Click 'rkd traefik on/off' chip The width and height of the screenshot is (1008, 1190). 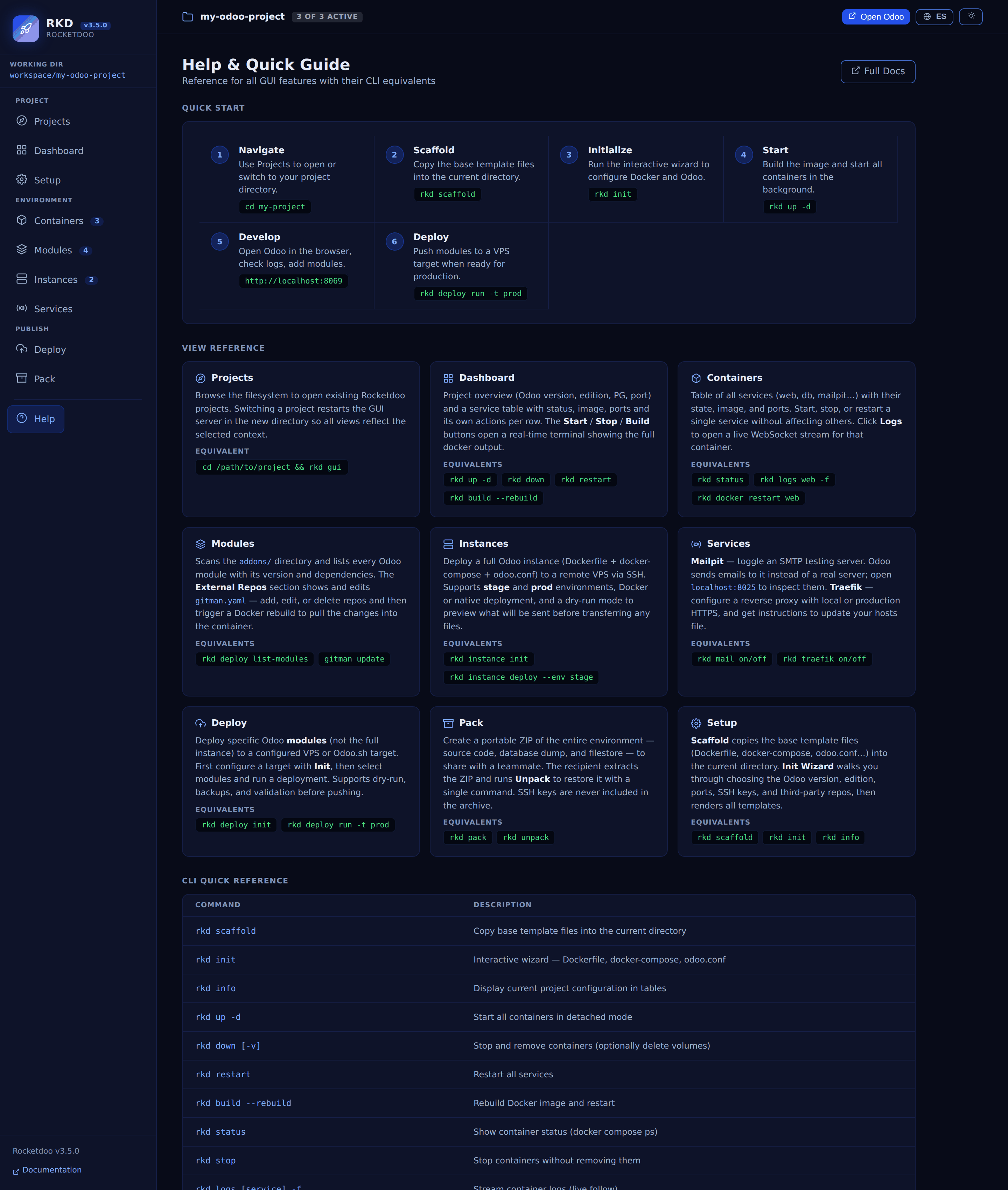pos(825,659)
